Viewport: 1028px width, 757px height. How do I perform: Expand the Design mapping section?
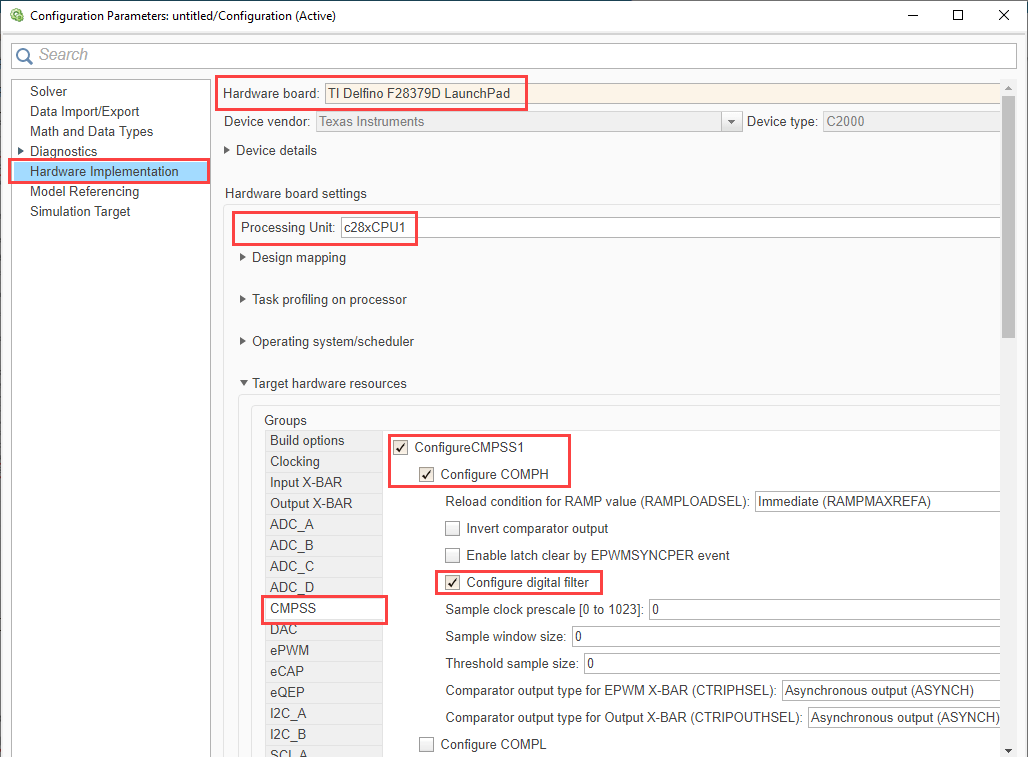(x=243, y=257)
